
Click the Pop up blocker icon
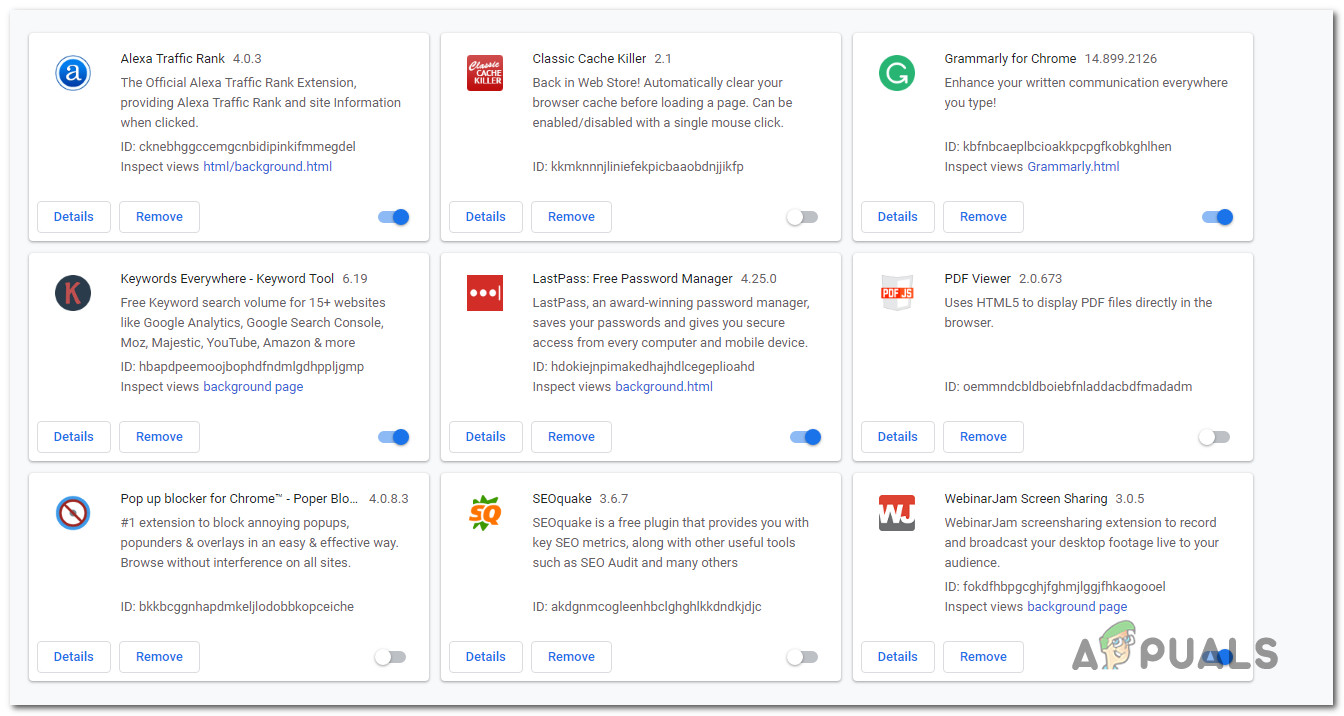click(73, 513)
